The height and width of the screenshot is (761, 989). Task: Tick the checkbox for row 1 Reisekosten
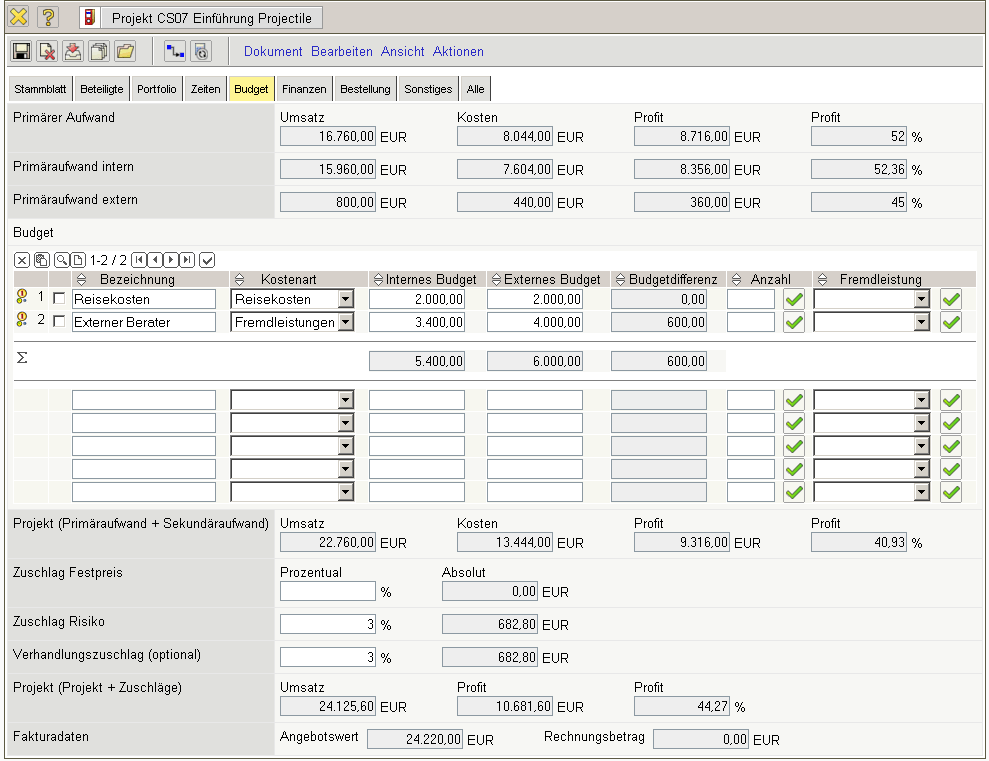coord(59,299)
